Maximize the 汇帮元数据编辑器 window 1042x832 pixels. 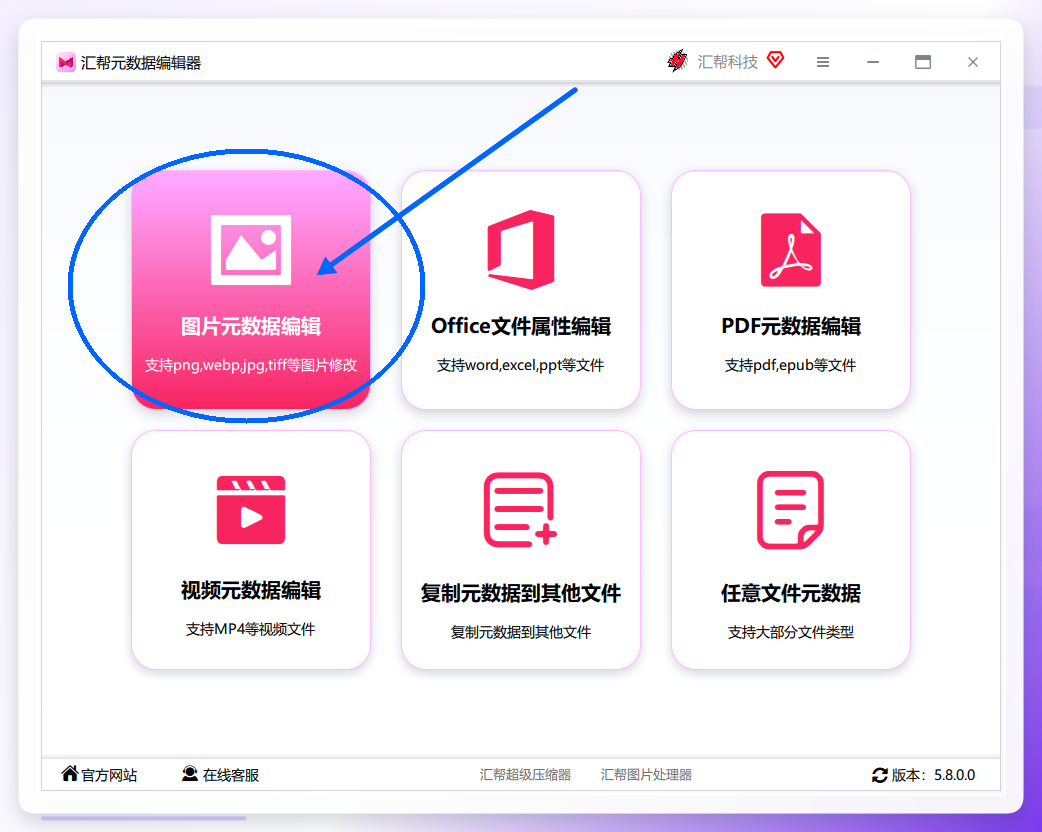[923, 62]
